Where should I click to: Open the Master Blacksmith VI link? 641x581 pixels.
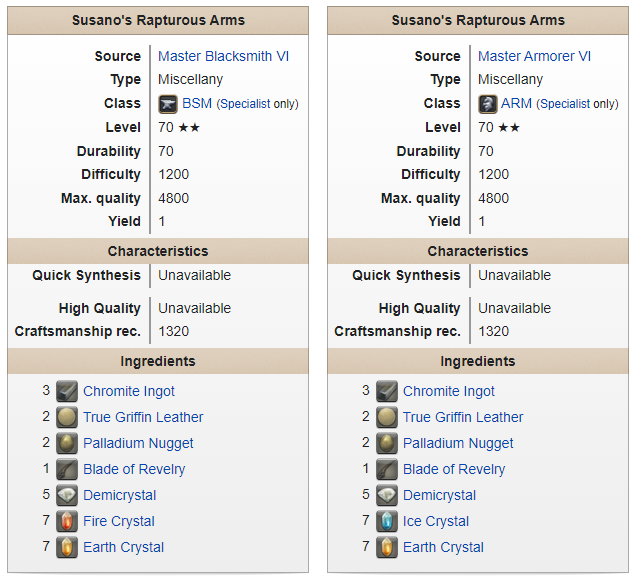223,56
